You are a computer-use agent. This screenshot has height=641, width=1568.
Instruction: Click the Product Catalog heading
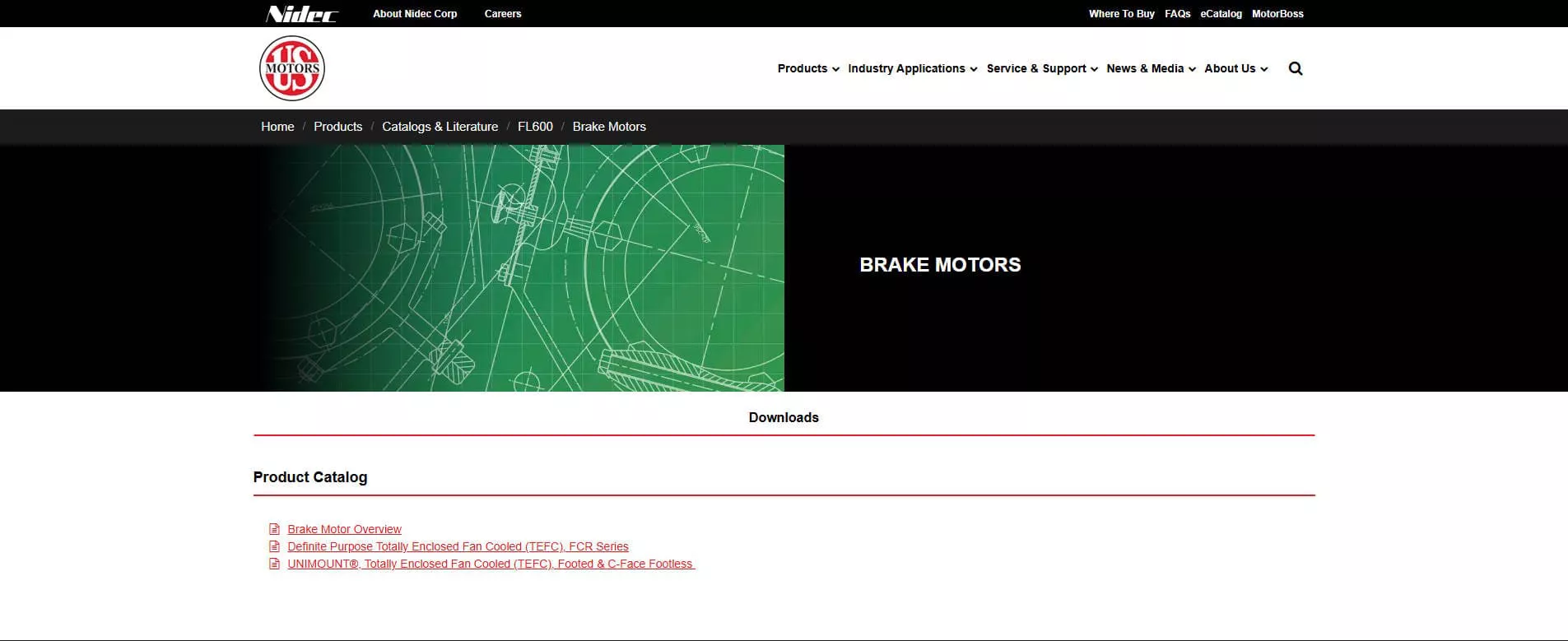point(310,477)
